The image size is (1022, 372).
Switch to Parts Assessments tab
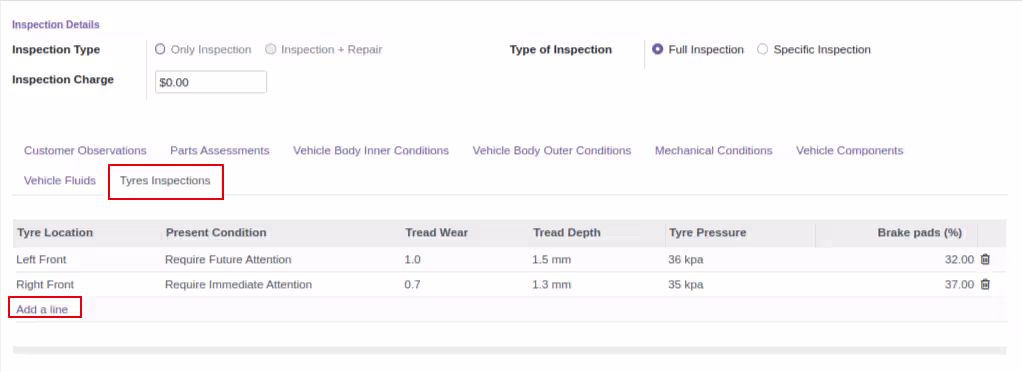pos(220,150)
